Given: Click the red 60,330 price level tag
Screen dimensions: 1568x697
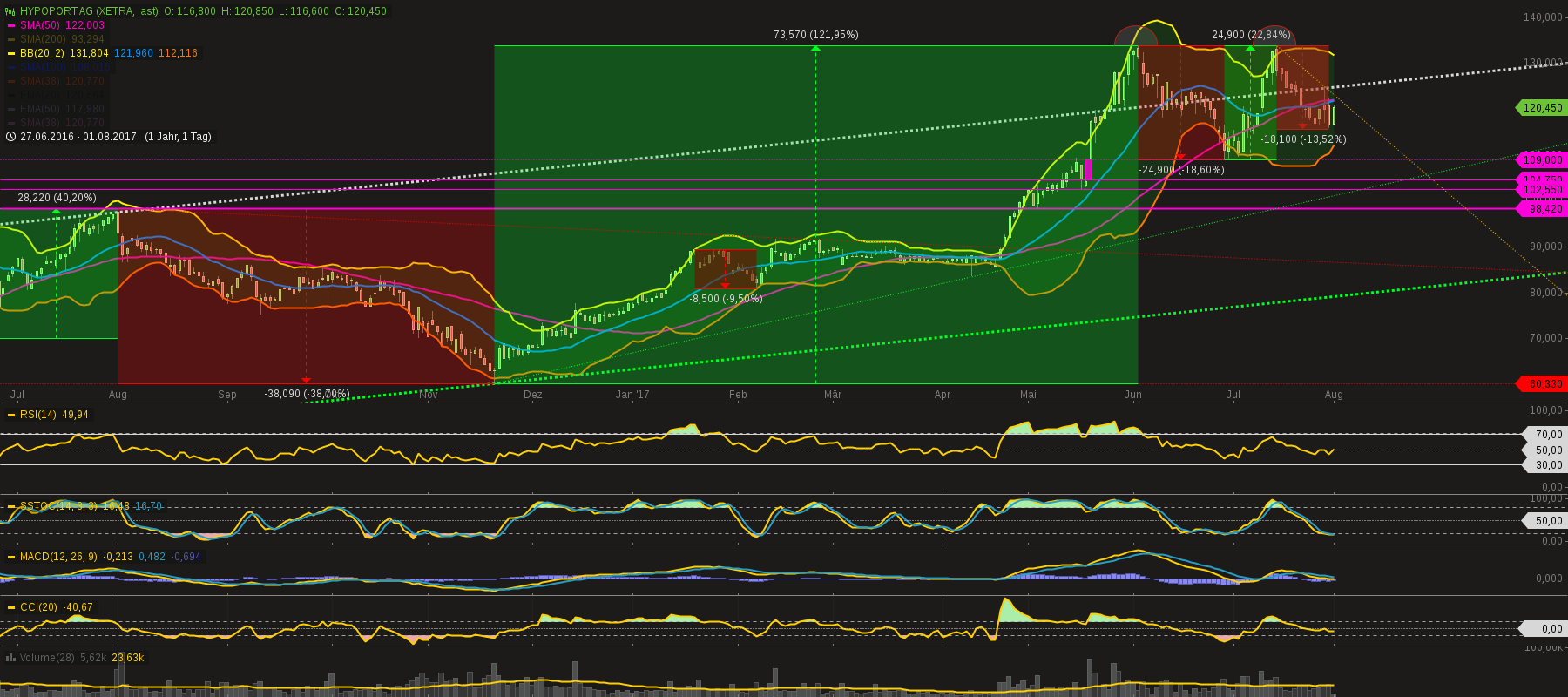Looking at the screenshot, I should point(1542,384).
